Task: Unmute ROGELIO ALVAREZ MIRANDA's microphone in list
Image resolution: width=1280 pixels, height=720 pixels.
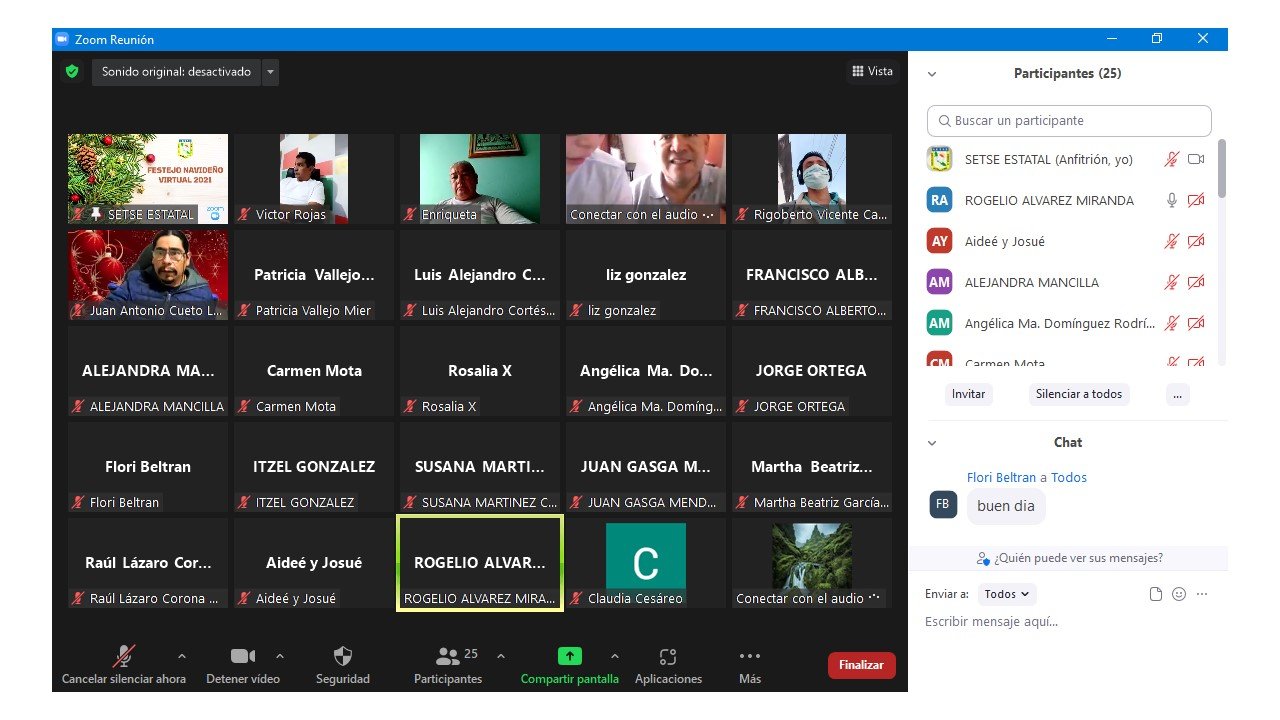Action: (1172, 200)
